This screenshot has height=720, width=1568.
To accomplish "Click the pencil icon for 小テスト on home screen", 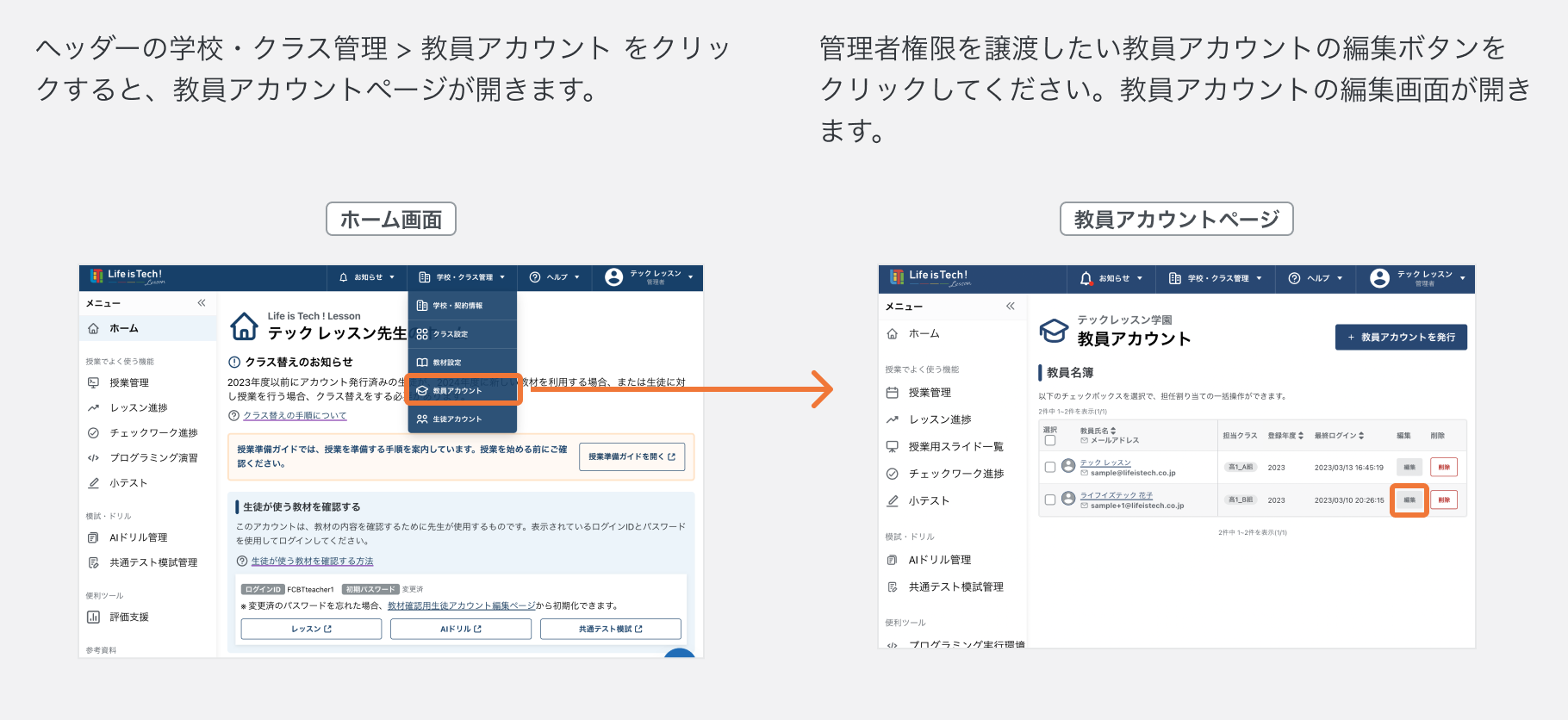I will (93, 483).
